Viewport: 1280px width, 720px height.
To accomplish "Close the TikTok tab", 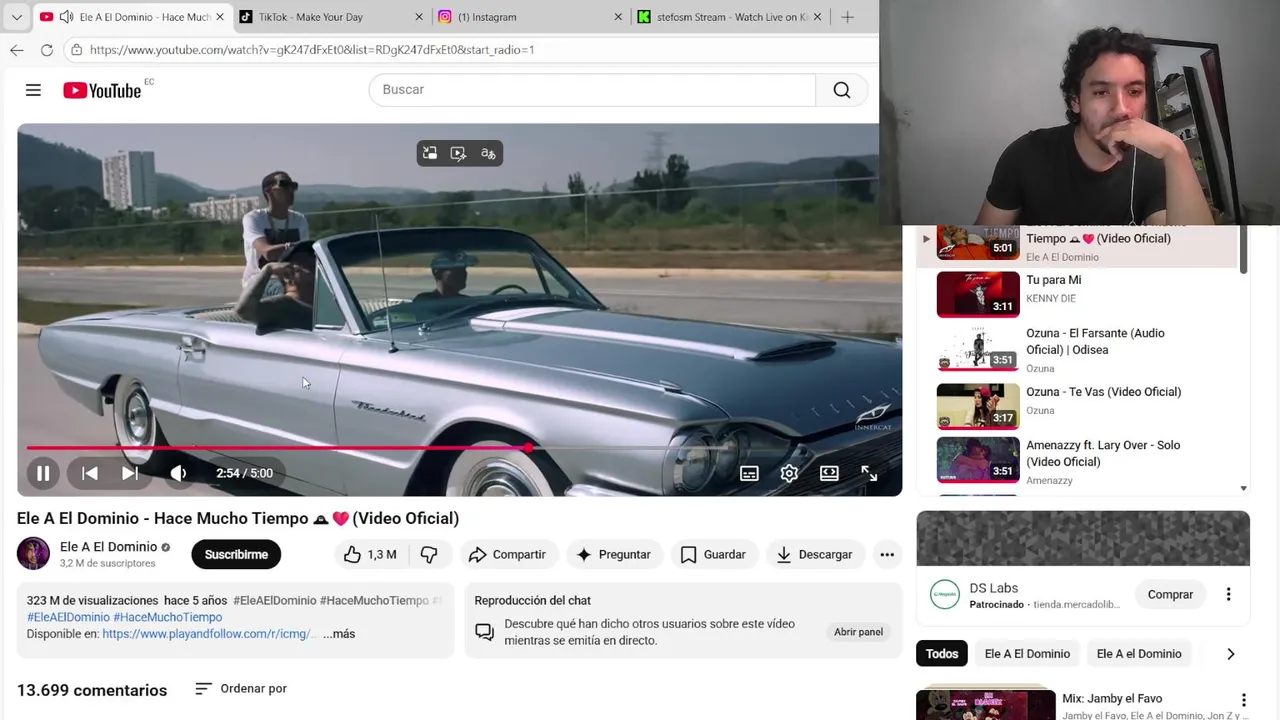I will click(x=419, y=17).
